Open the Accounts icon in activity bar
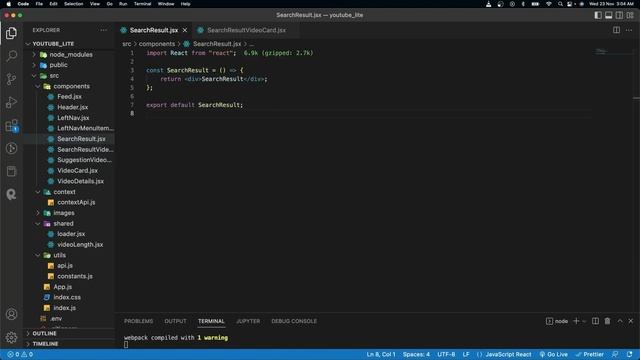640x360 pixels. (x=11, y=314)
